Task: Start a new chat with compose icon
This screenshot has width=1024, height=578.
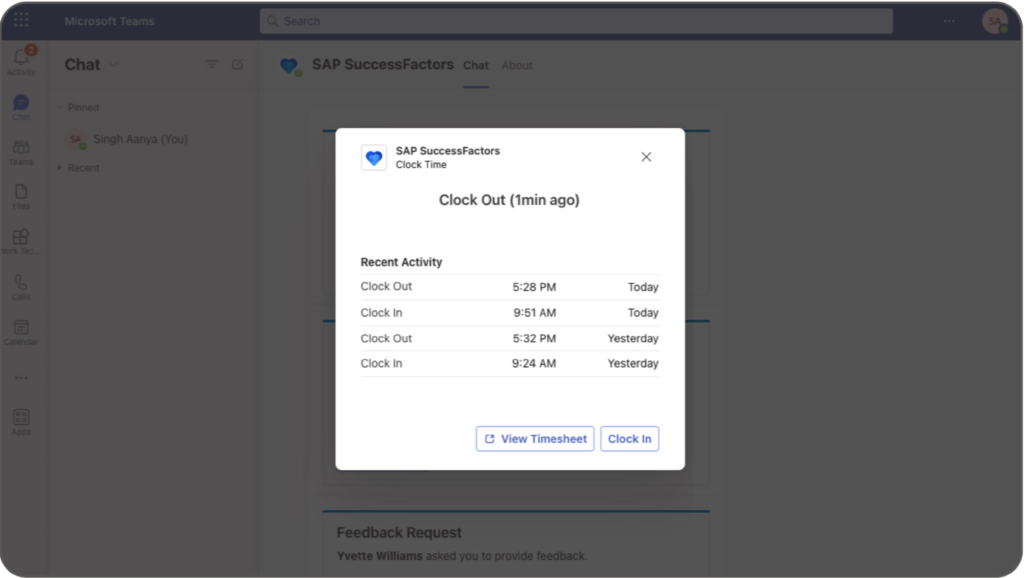Action: [237, 64]
